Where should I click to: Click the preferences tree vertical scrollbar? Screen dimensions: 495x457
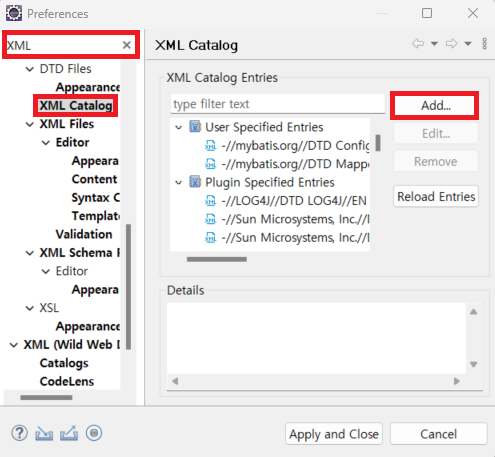[128, 287]
